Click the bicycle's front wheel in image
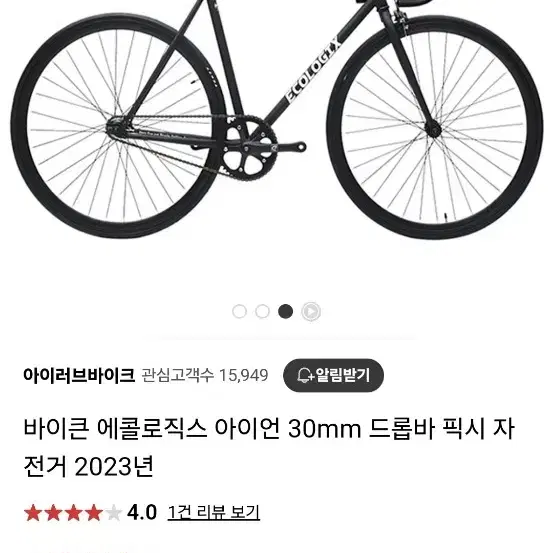 pyautogui.click(x=434, y=128)
